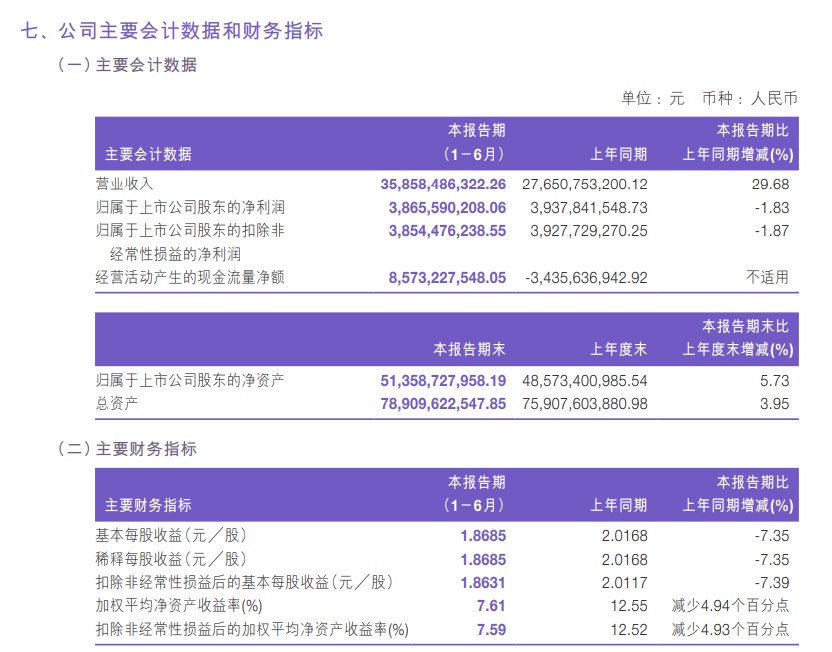
Task: Select value 78,909,622,547.85
Action: coord(443,404)
